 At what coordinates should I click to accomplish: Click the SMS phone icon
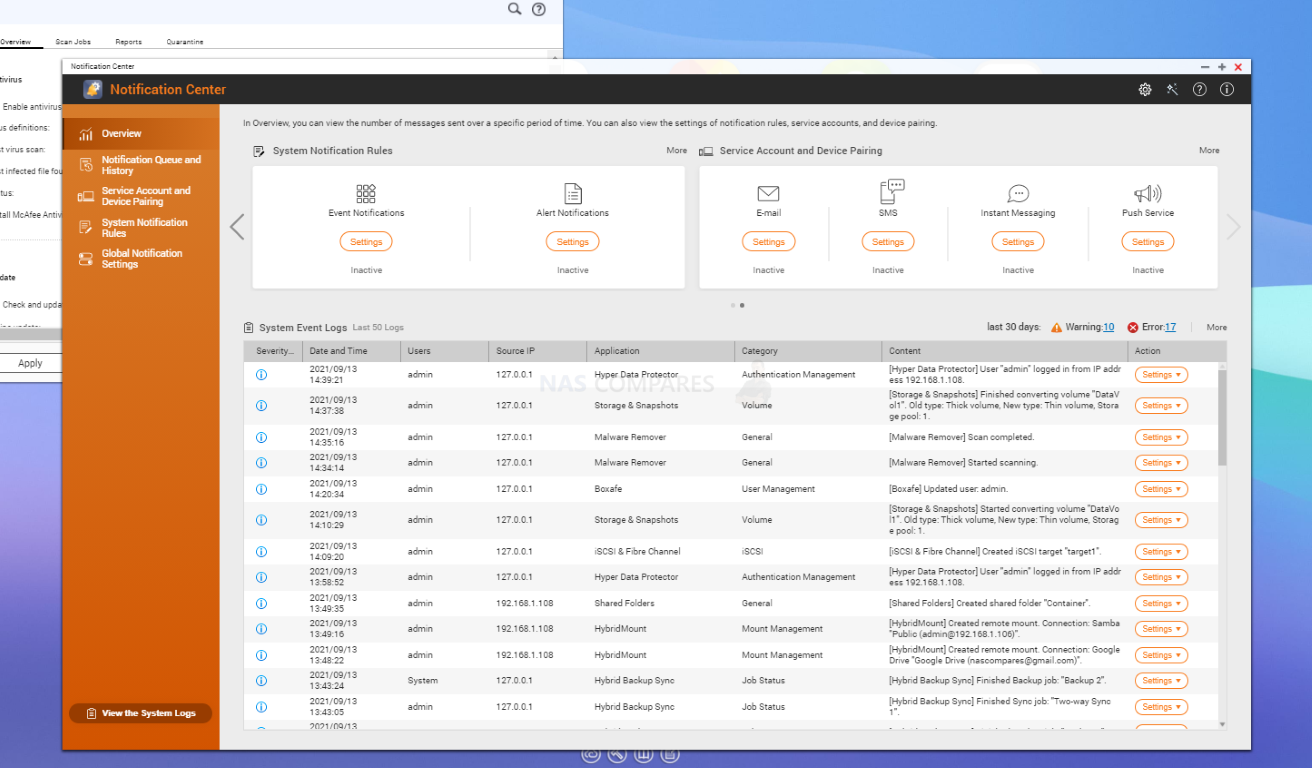(891, 192)
